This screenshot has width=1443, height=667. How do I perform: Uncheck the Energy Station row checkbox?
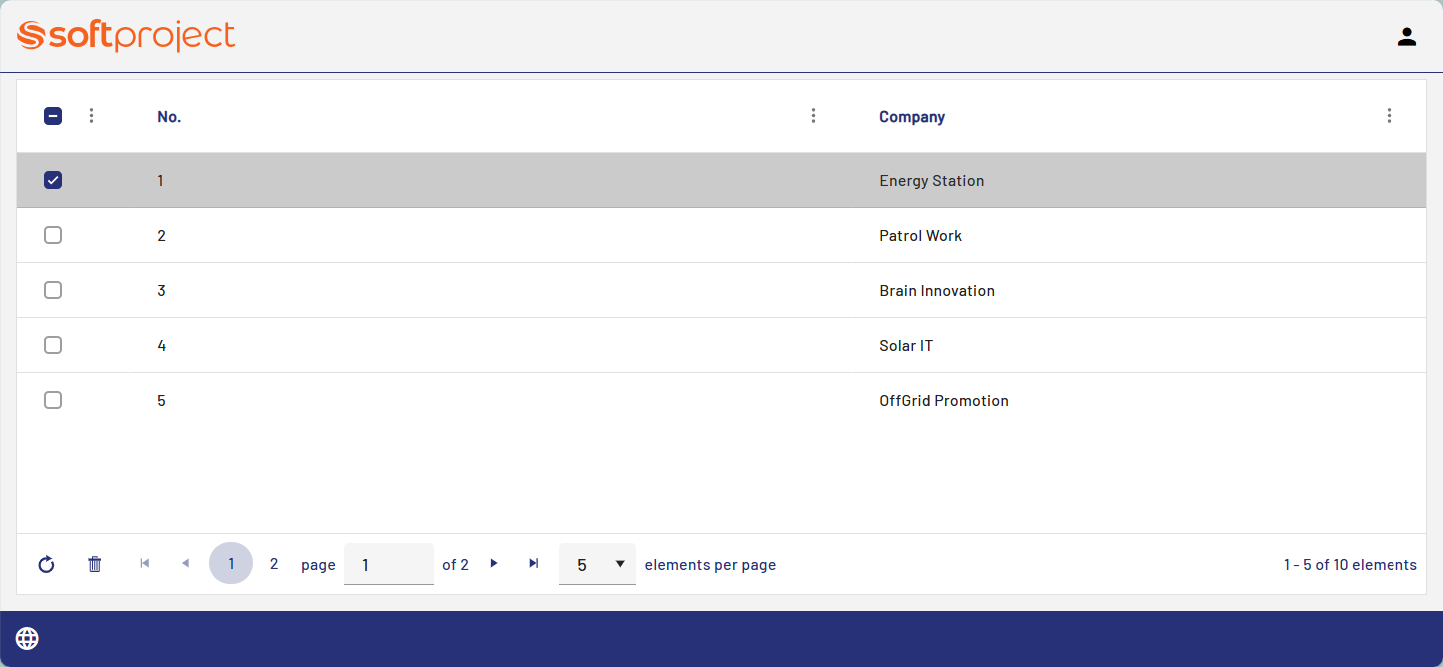click(53, 180)
